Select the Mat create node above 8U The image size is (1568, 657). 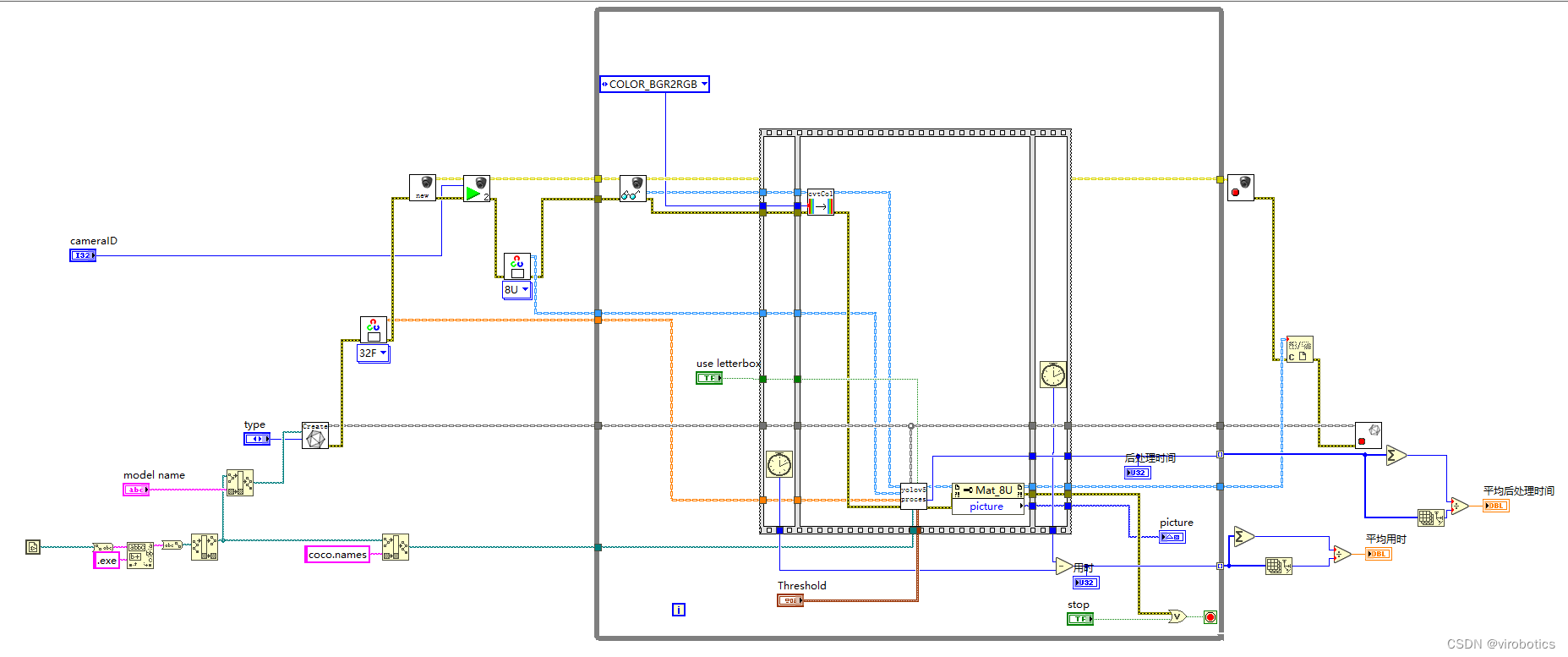click(x=517, y=266)
